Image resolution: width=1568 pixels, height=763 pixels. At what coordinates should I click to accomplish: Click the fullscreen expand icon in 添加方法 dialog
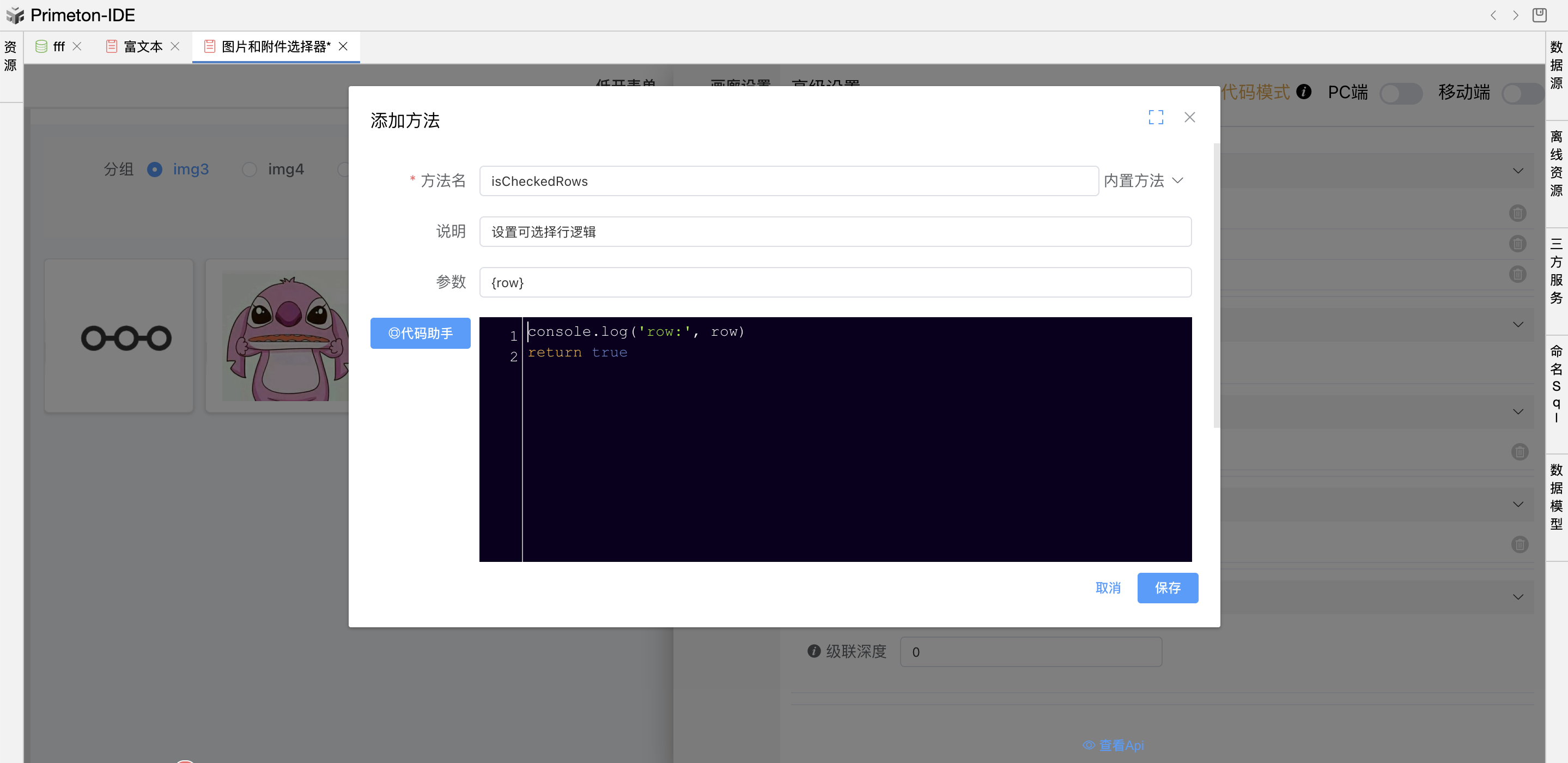coord(1156,117)
